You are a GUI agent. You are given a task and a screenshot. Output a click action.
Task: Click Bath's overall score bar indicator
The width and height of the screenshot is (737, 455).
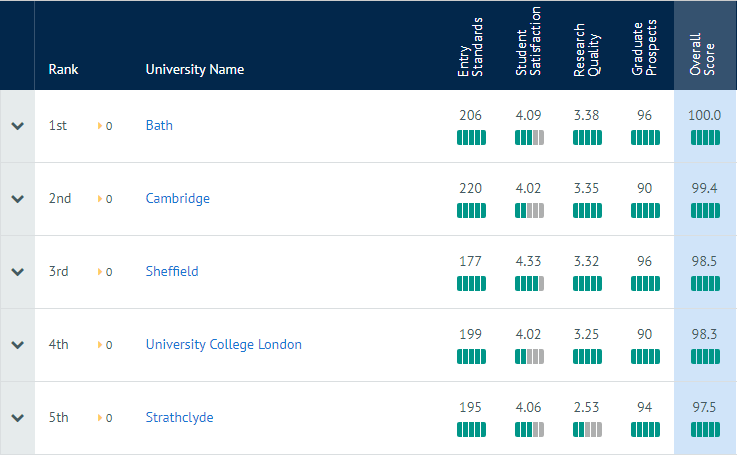coord(704,138)
